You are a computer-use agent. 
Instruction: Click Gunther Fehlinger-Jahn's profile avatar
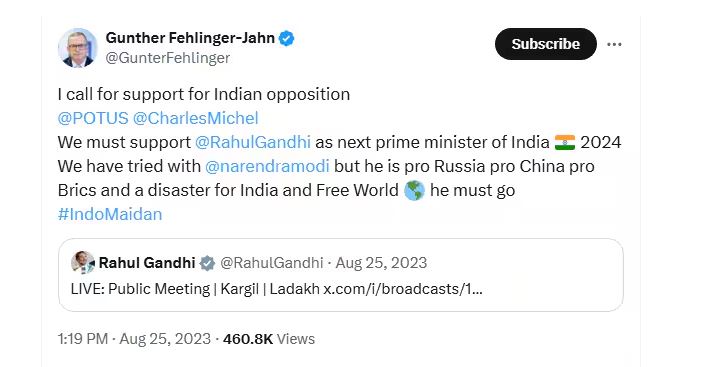click(x=78, y=48)
